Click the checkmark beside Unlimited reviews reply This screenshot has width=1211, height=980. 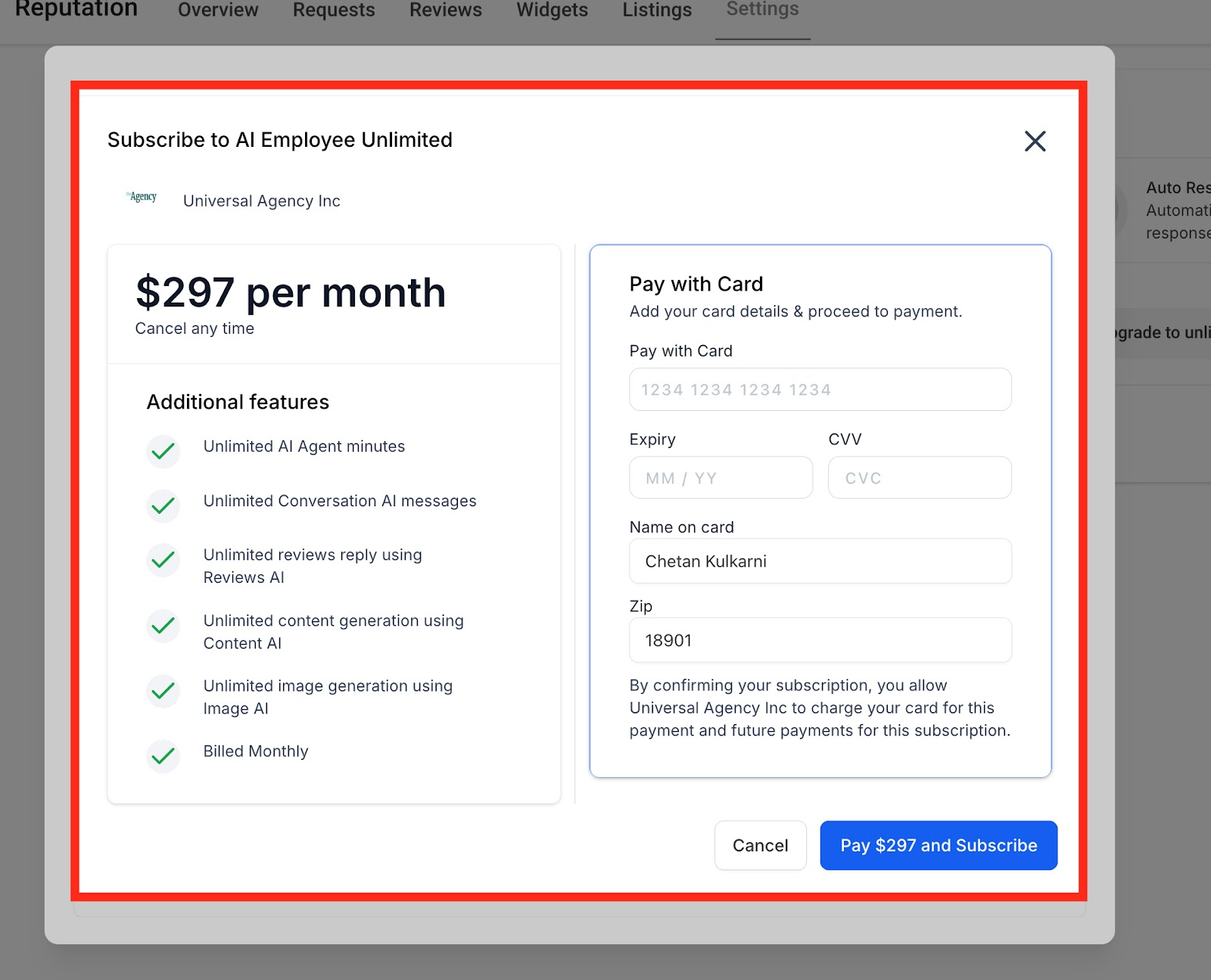163,560
